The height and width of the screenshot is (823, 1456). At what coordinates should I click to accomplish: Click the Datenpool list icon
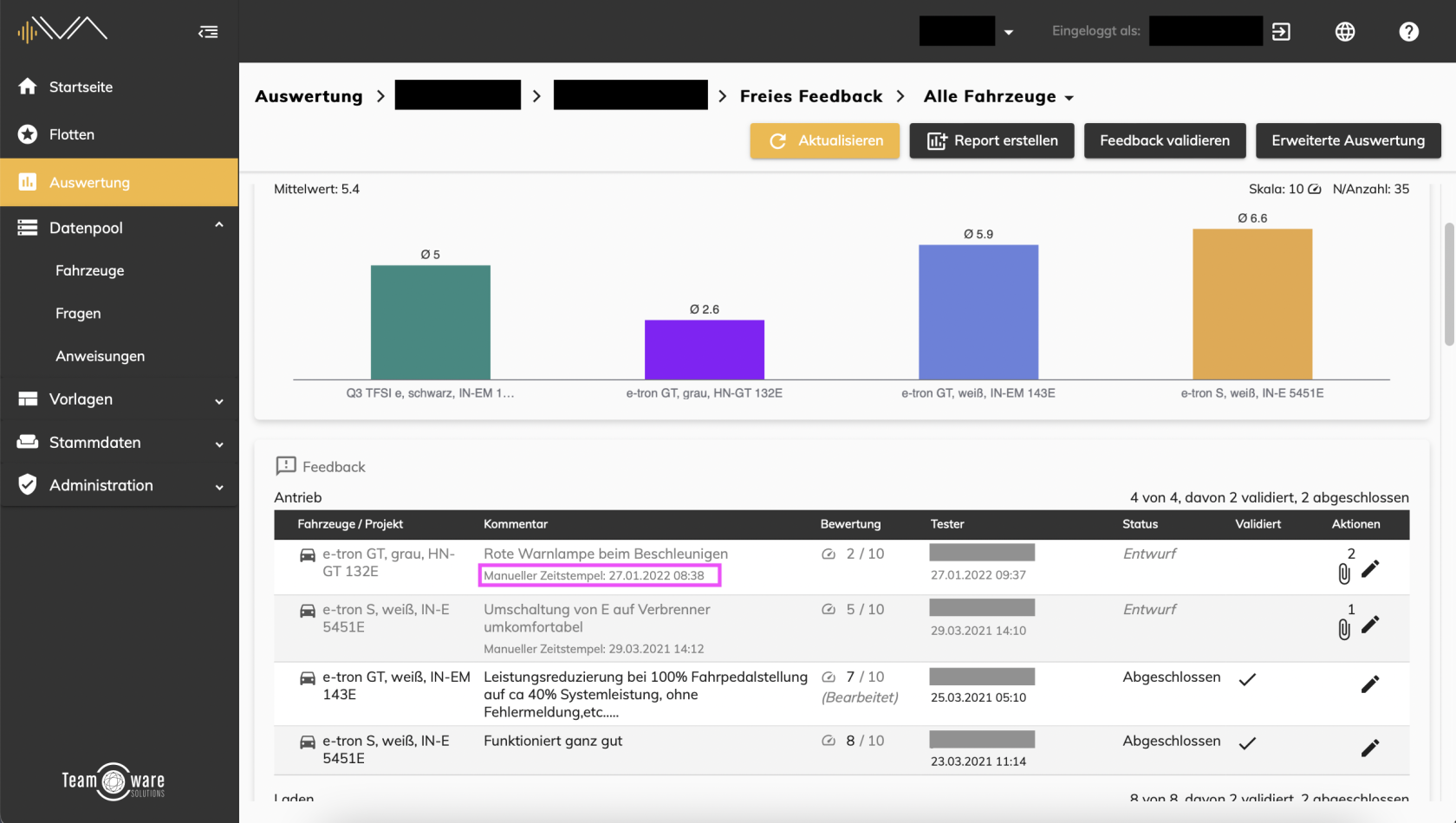click(x=28, y=227)
